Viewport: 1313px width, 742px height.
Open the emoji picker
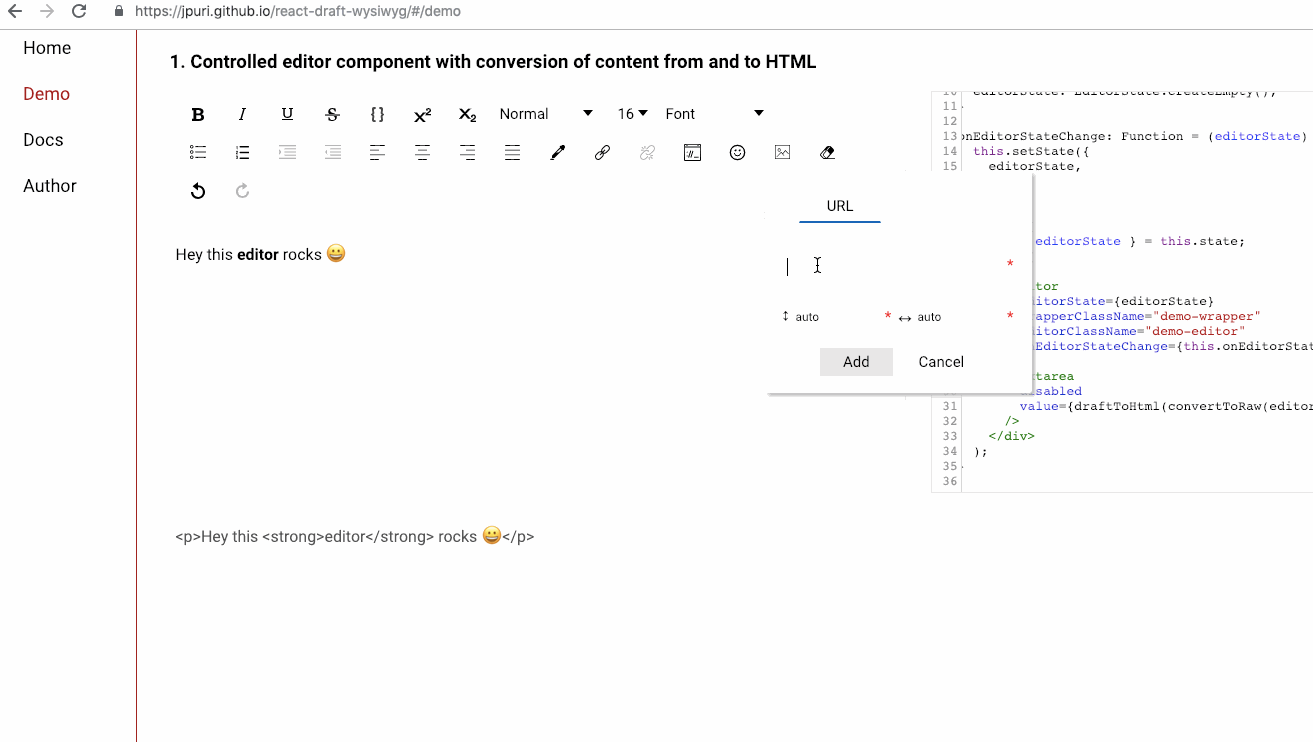coord(737,152)
